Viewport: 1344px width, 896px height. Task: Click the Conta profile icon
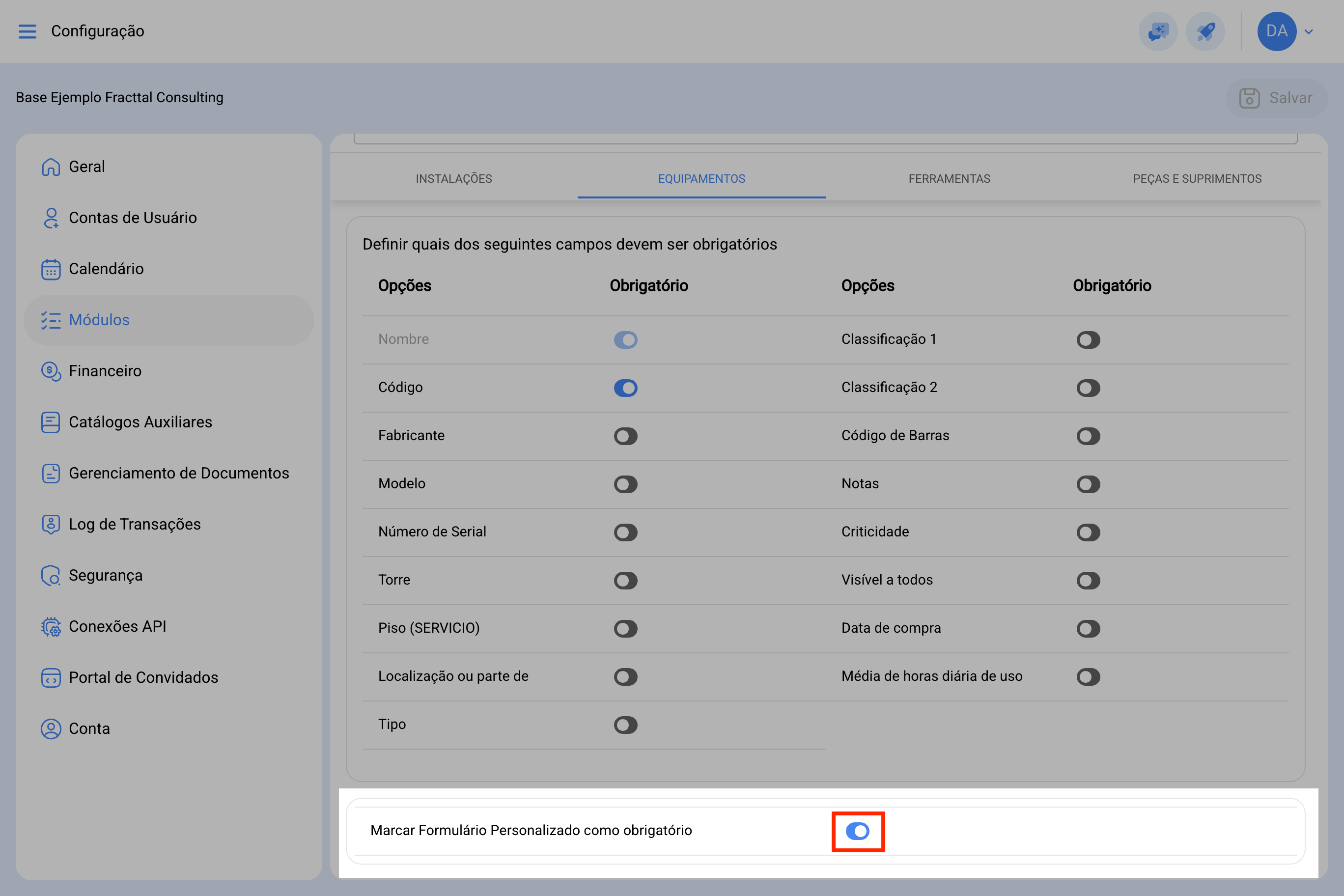tap(51, 729)
